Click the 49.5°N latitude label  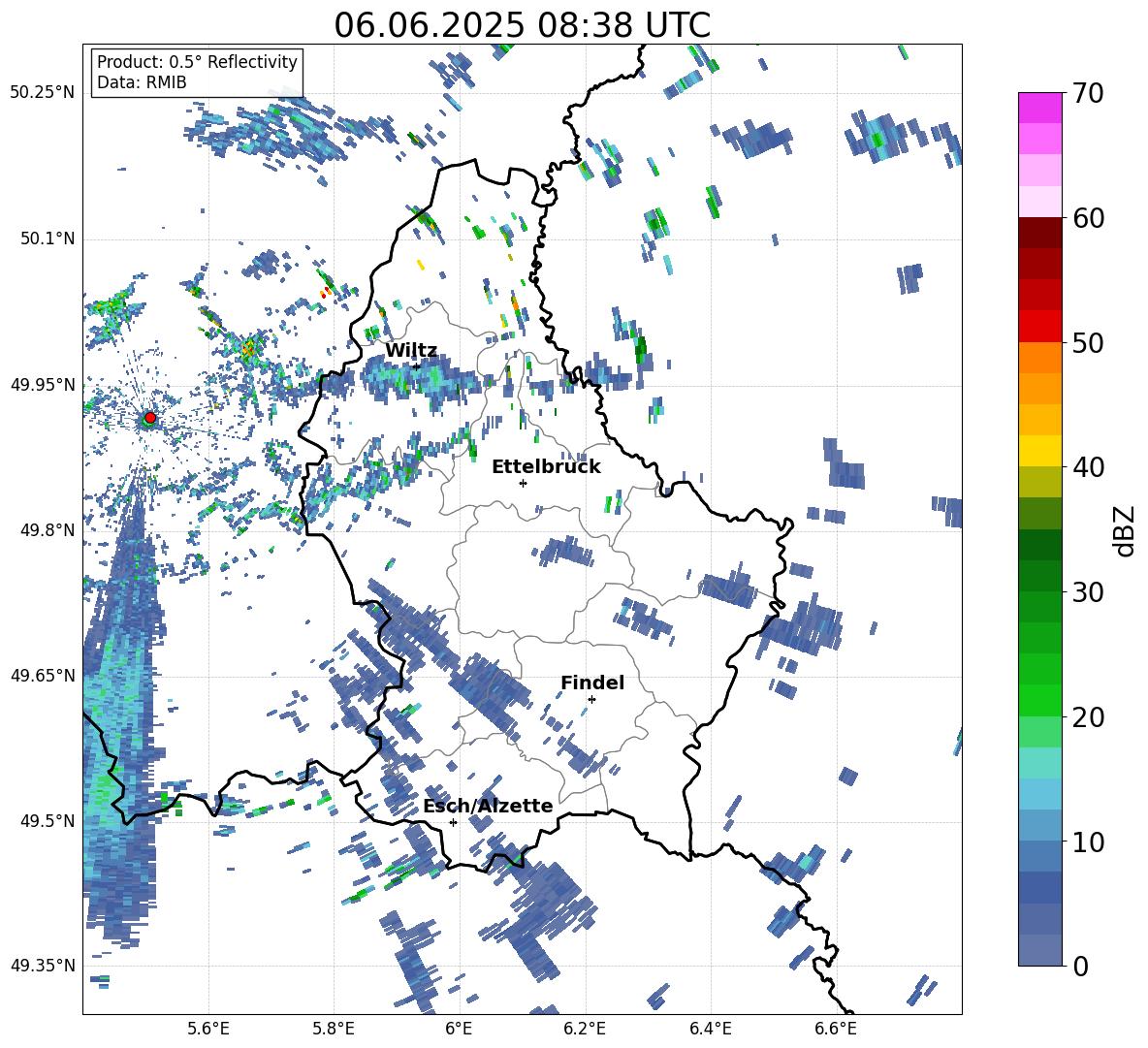coord(47,821)
